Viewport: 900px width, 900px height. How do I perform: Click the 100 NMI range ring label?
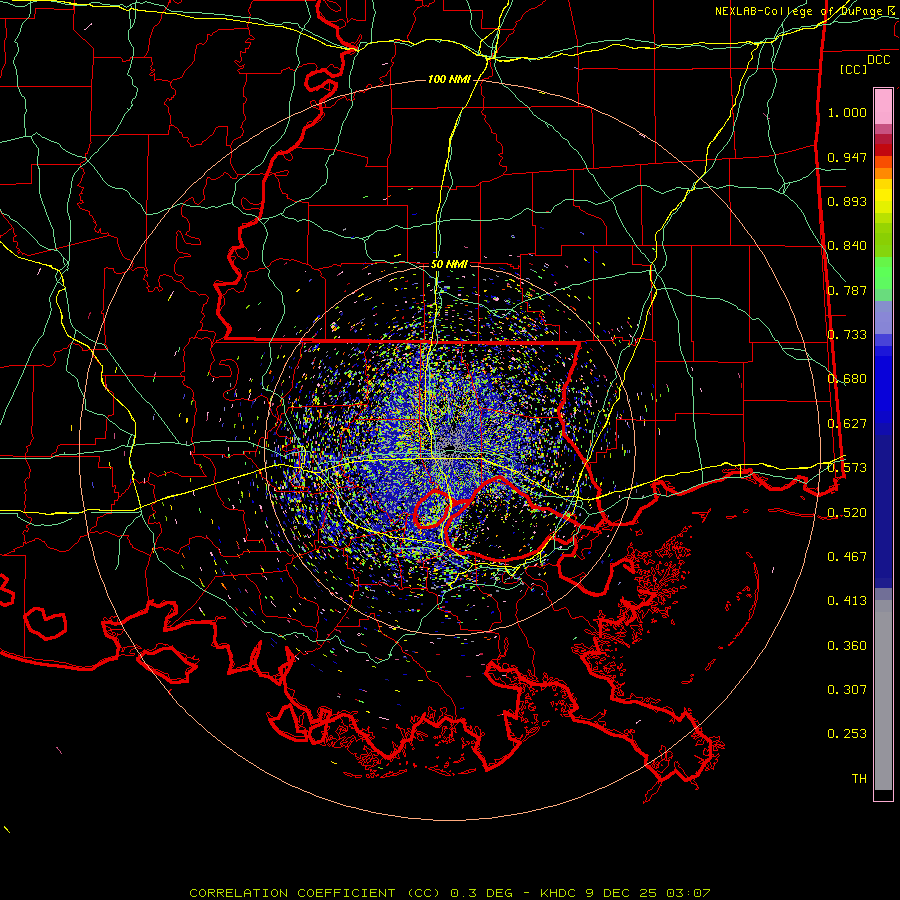click(449, 79)
